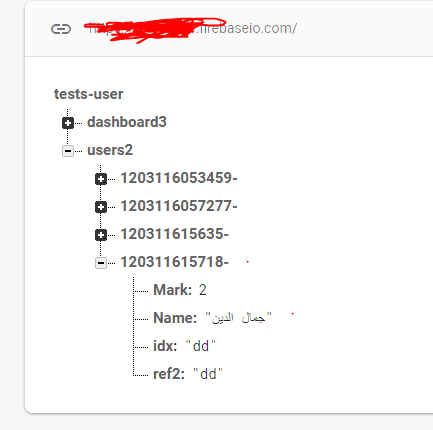Collapse node 120311615718-
The width and height of the screenshot is (433, 430).
(101, 263)
